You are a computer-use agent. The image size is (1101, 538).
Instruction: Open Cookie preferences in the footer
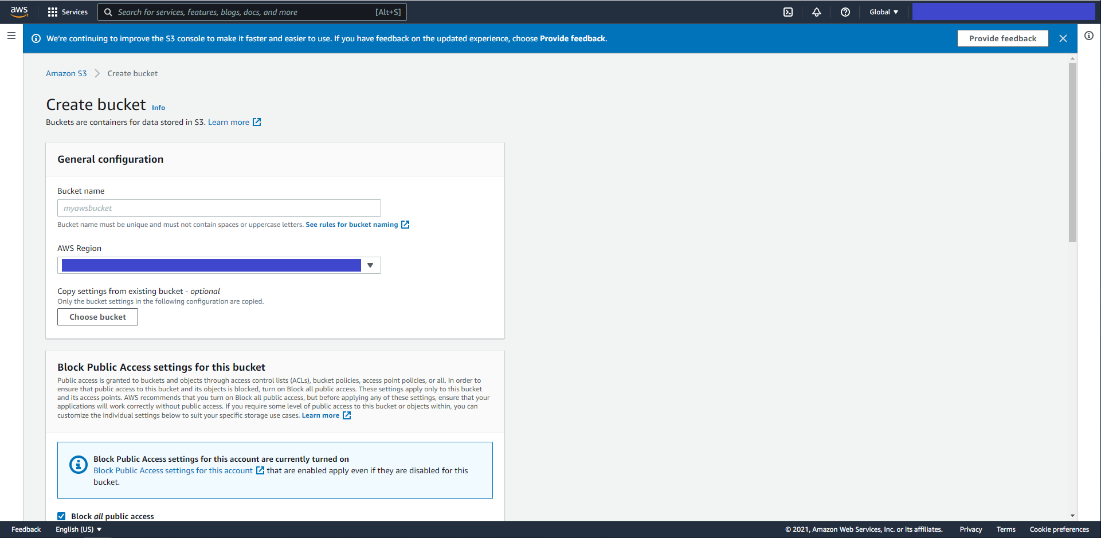tap(1060, 530)
